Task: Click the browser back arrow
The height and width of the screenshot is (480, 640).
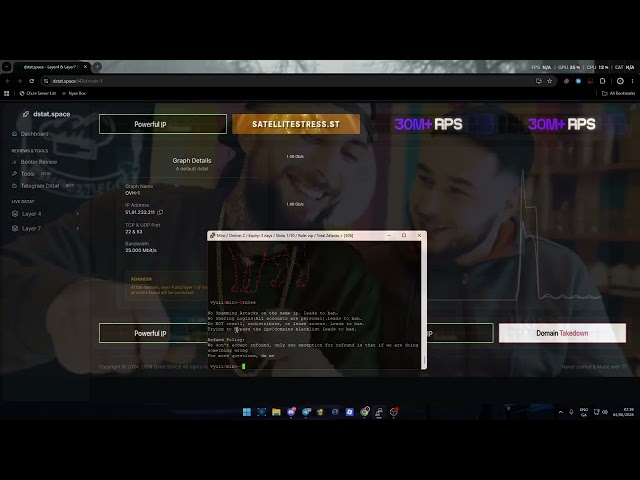Action: point(8,81)
